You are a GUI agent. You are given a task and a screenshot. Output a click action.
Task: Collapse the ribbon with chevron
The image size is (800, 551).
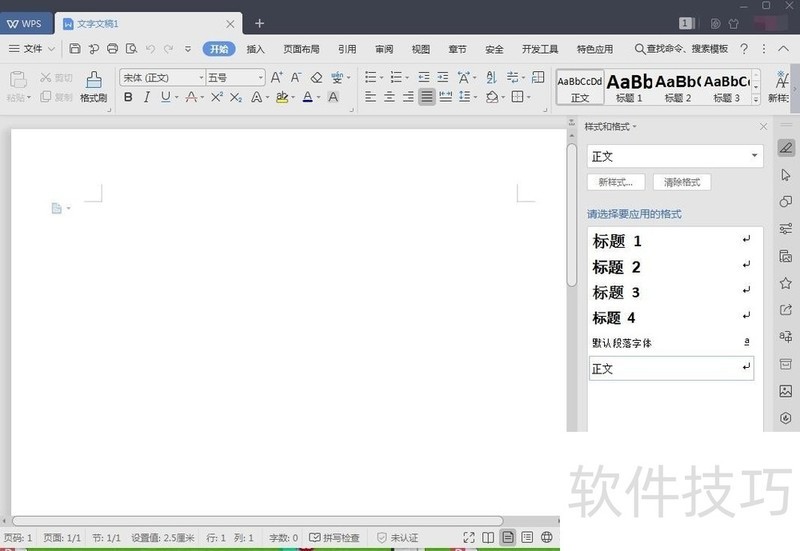(784, 49)
